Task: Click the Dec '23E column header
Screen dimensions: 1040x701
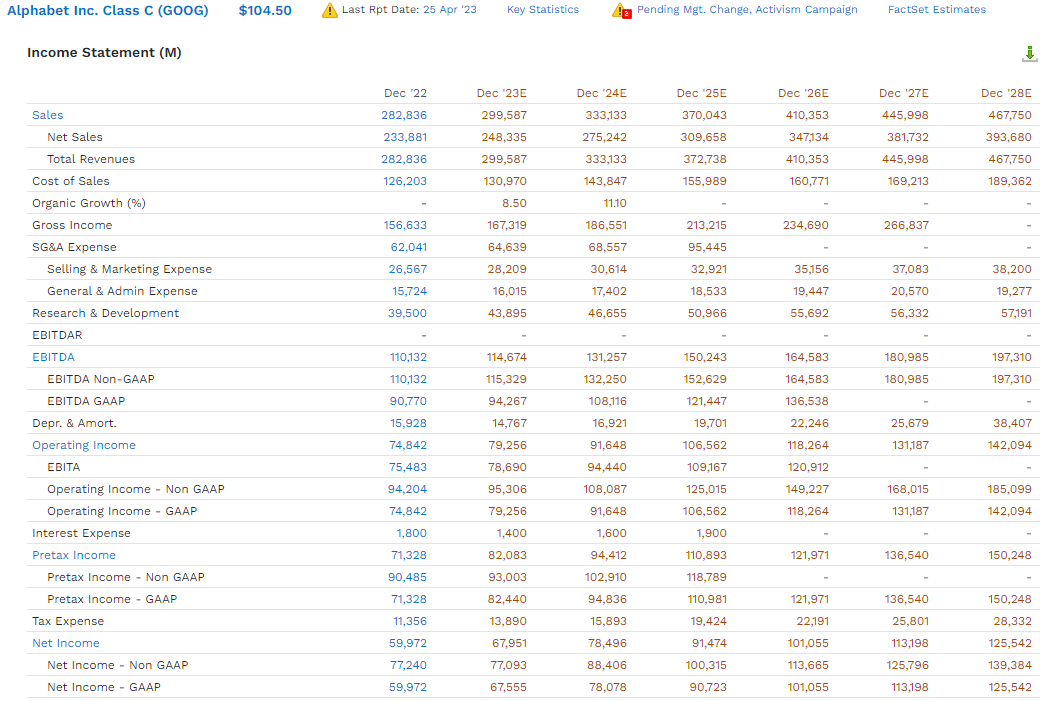Action: point(501,93)
